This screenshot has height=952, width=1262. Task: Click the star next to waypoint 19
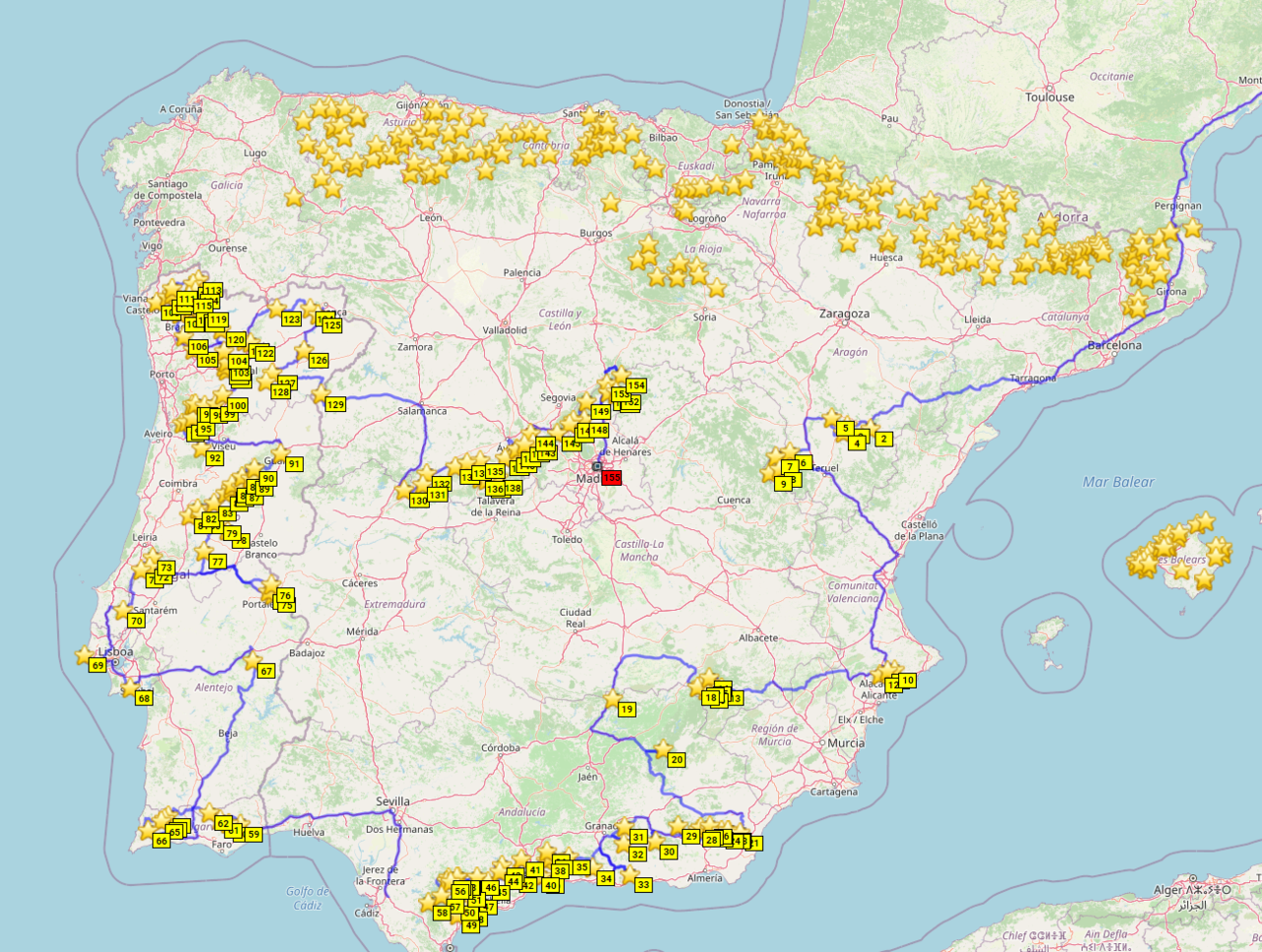[x=613, y=699]
